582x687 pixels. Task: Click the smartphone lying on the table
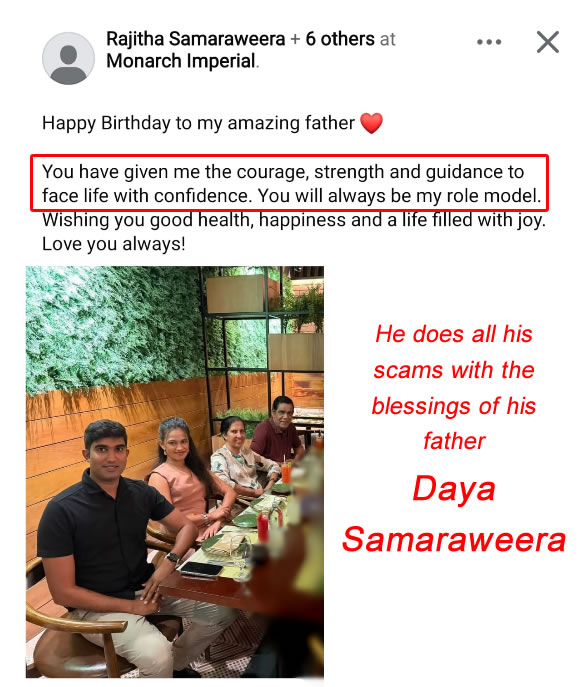click(x=202, y=569)
